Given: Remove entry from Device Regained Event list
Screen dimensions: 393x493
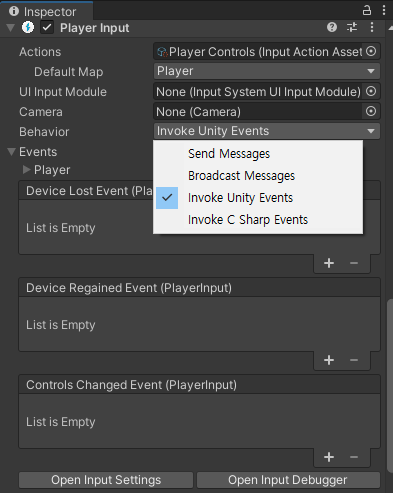Looking at the screenshot, I should (354, 360).
